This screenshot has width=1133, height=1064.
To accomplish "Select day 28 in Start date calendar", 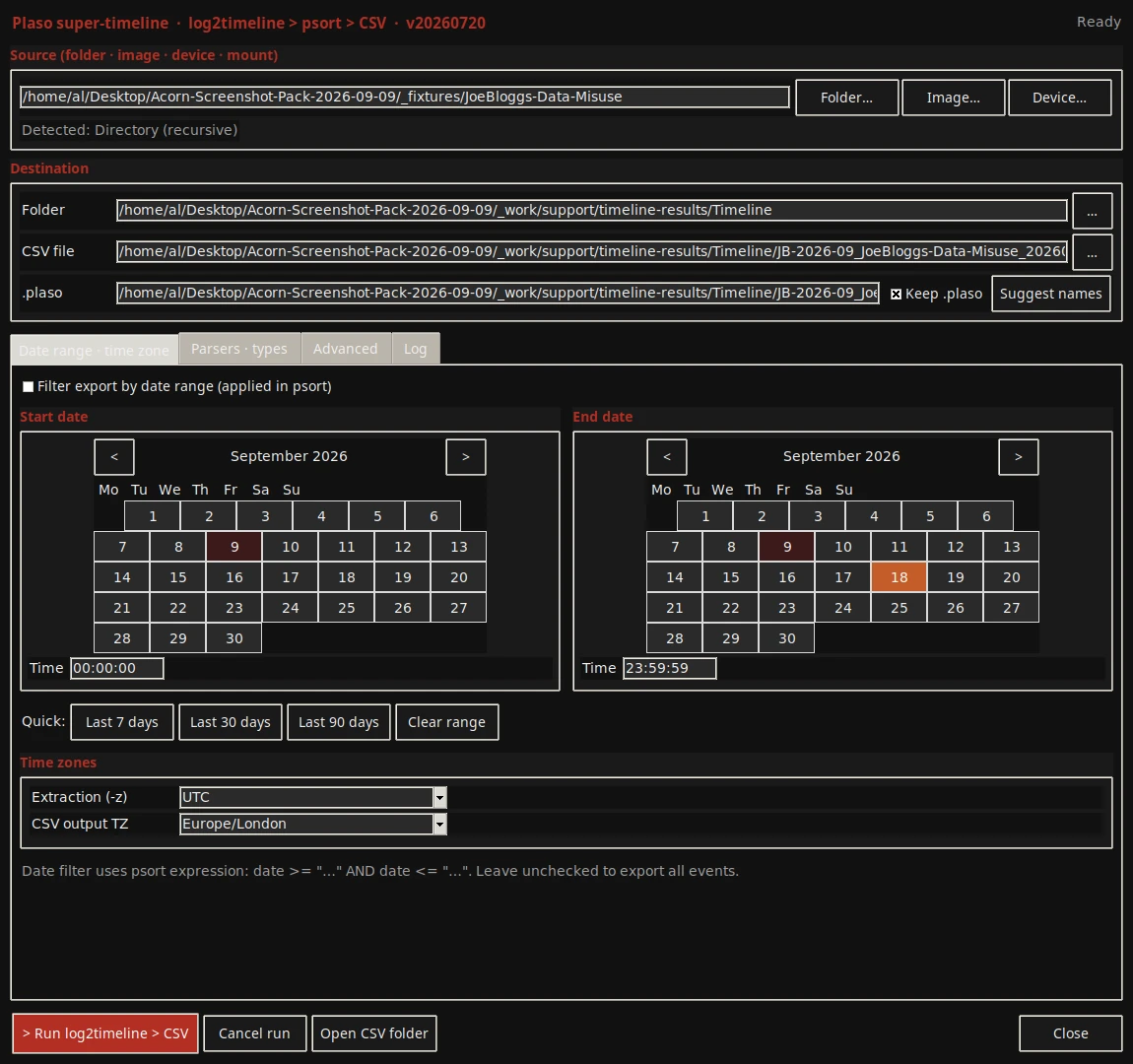I will [x=121, y=638].
